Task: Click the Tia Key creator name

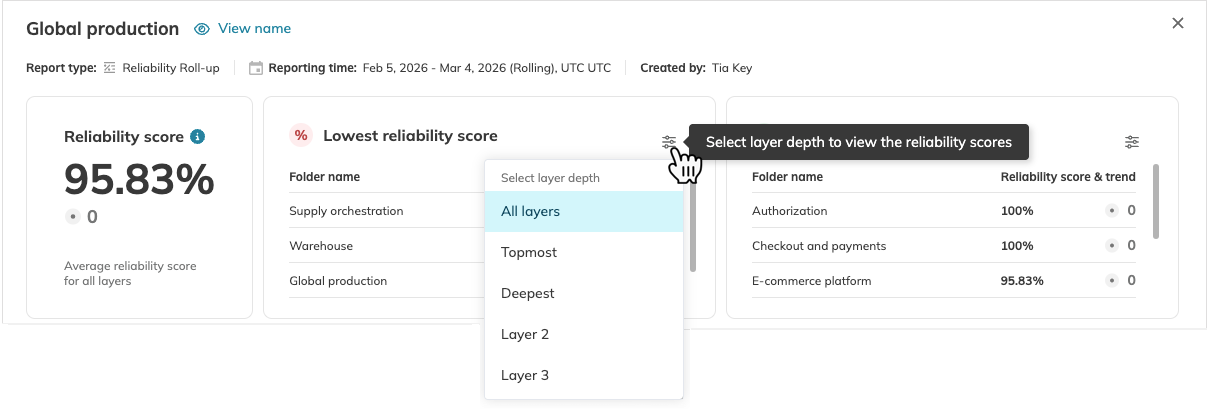Action: point(732,68)
